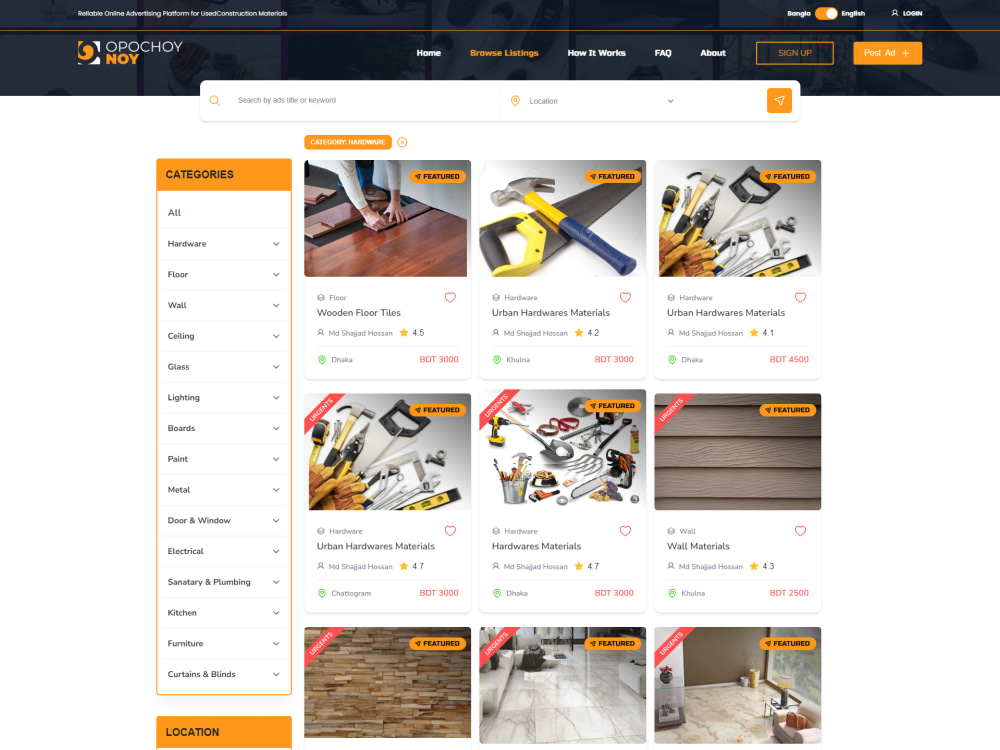Viewport: 1000px width, 750px height.
Task: Expand the Electrical category
Action: point(276,552)
